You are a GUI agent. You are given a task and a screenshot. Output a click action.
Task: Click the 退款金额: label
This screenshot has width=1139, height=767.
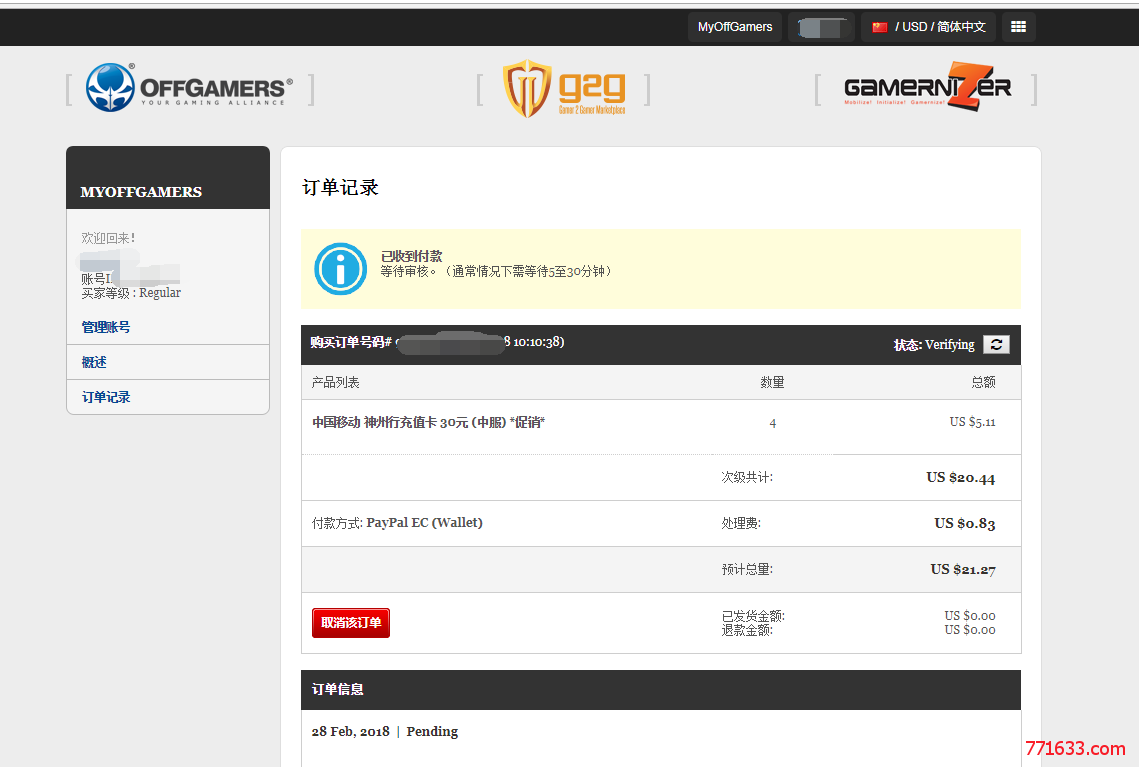click(747, 630)
